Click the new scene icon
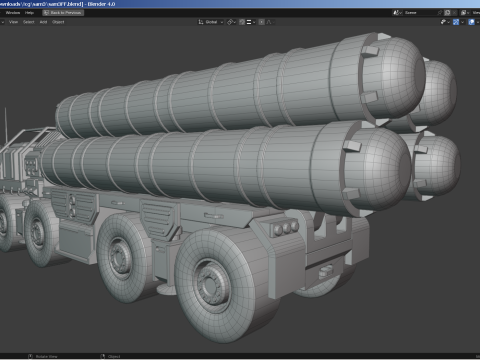The width and height of the screenshot is (480, 360). click(x=448, y=13)
